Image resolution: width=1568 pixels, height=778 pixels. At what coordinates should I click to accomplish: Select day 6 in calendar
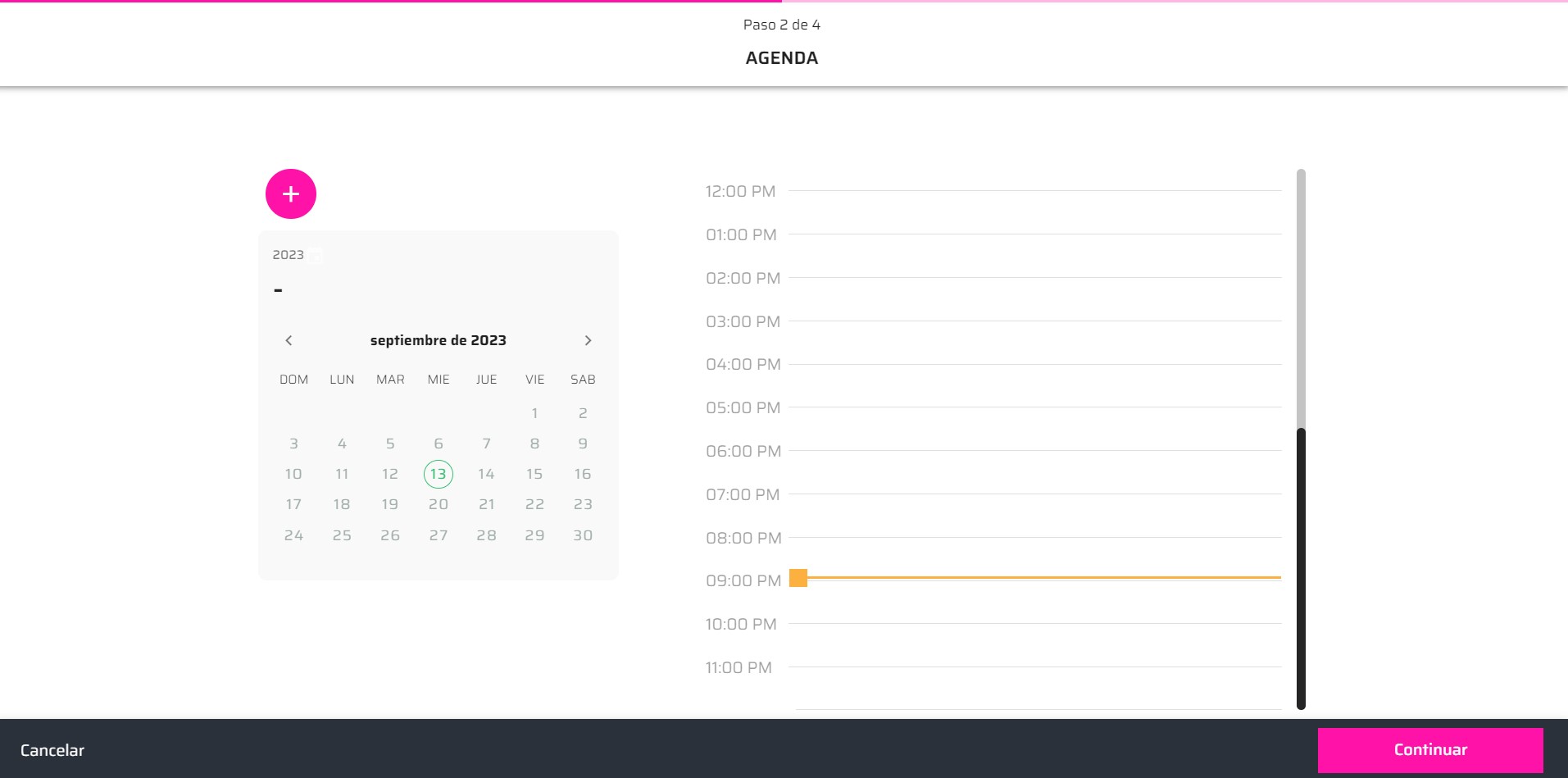tap(439, 444)
